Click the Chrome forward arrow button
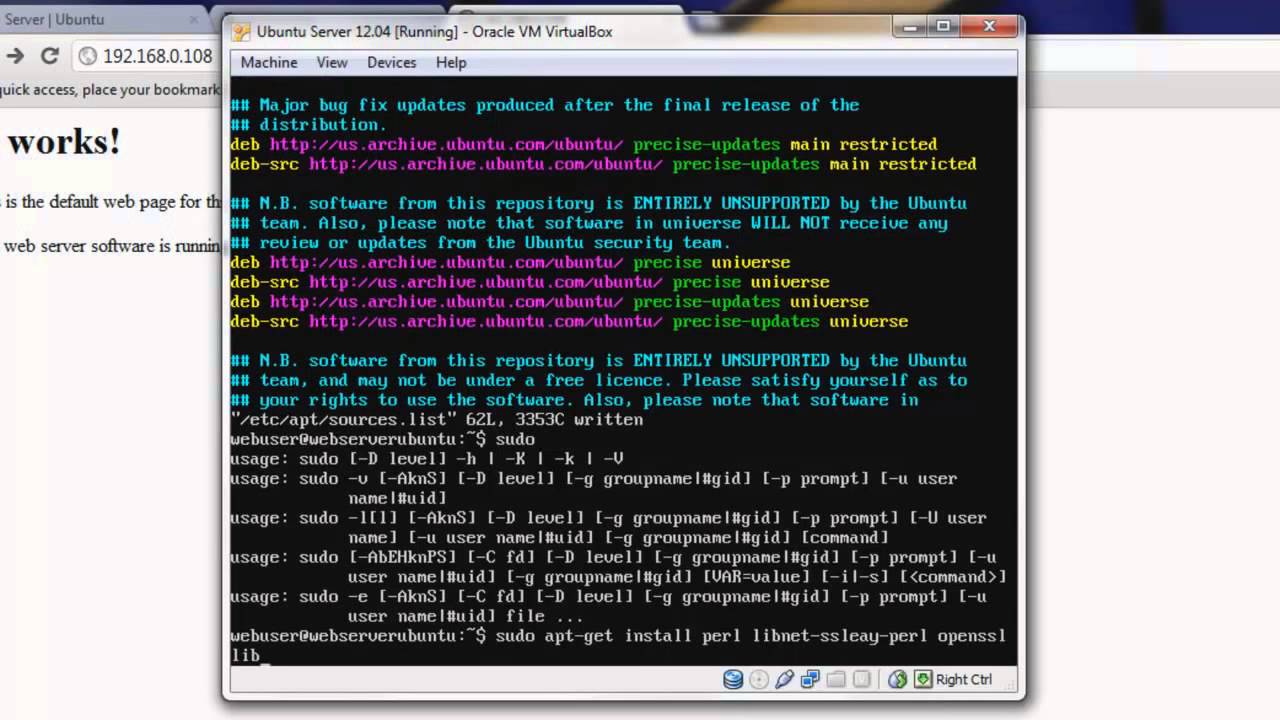 [x=15, y=56]
